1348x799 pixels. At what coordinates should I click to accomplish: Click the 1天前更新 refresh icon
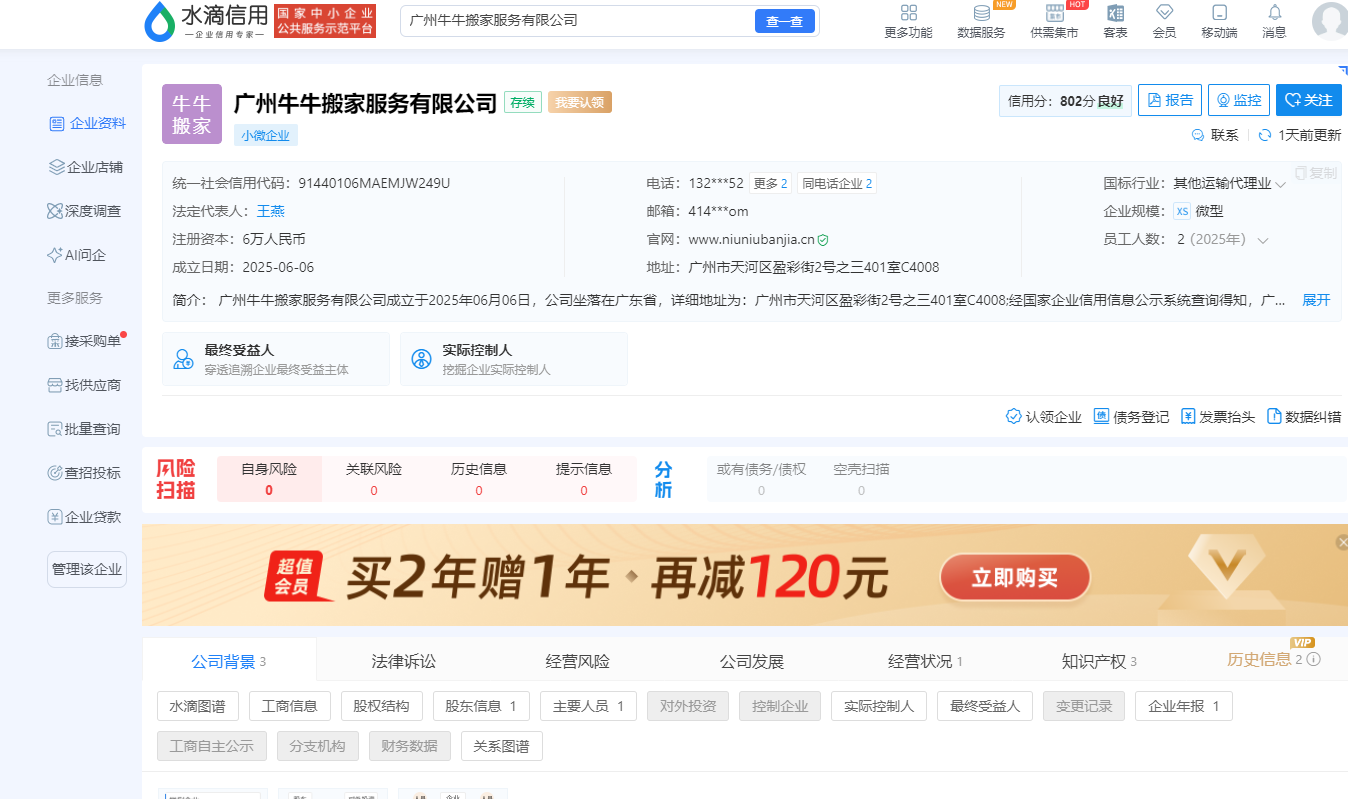[x=1265, y=135]
